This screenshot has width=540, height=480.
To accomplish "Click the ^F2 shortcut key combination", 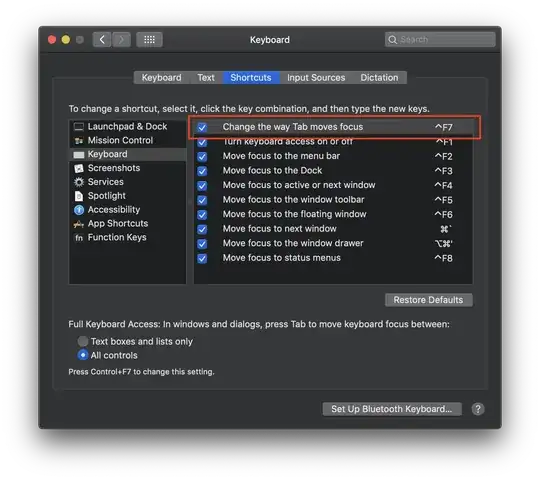I will point(444,157).
